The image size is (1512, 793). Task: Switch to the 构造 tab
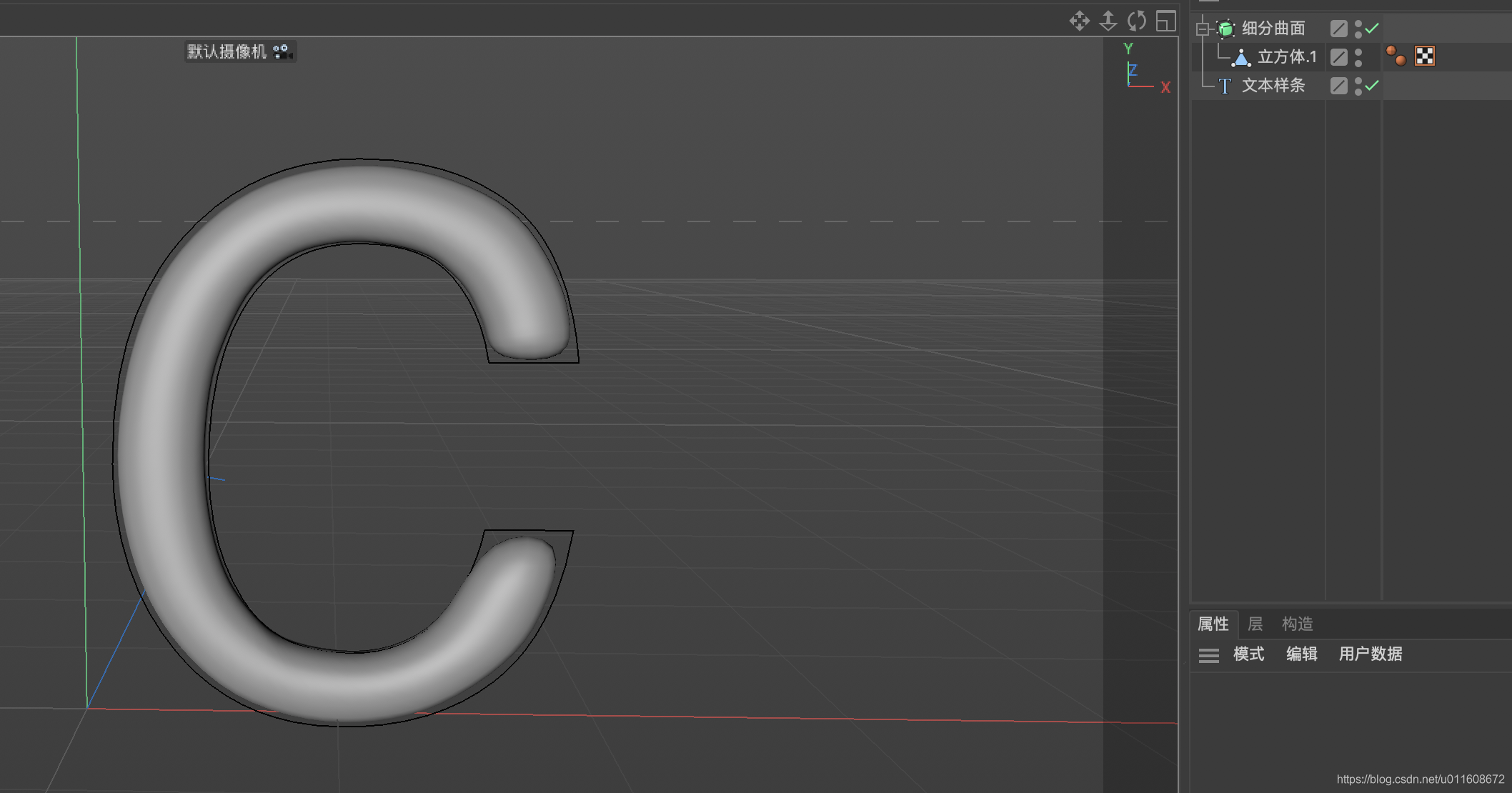click(1297, 624)
